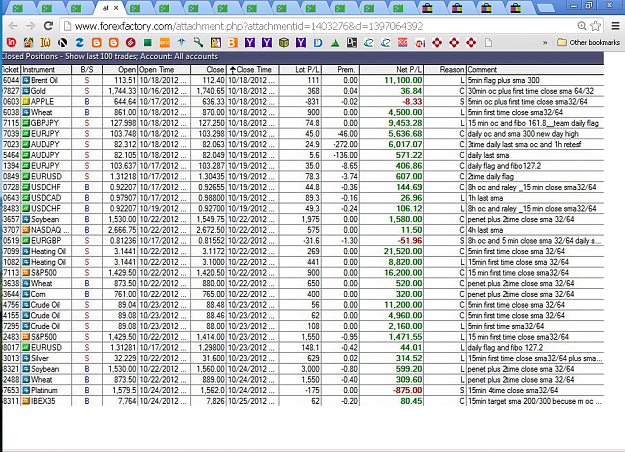Click the APPLE instrument icon
The width and height of the screenshot is (625, 452).
[26, 102]
